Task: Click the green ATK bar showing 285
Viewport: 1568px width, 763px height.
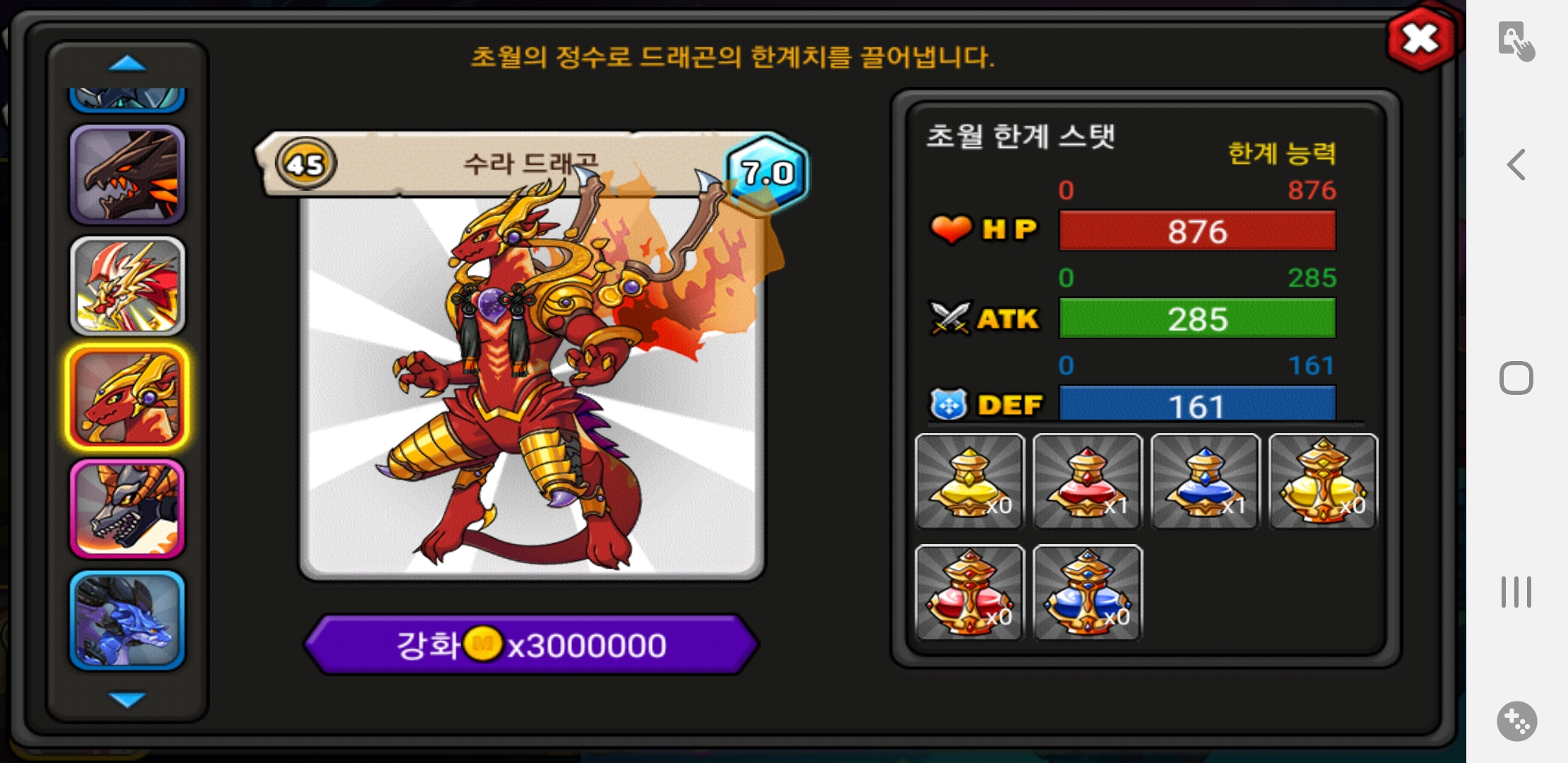Action: click(x=1197, y=319)
